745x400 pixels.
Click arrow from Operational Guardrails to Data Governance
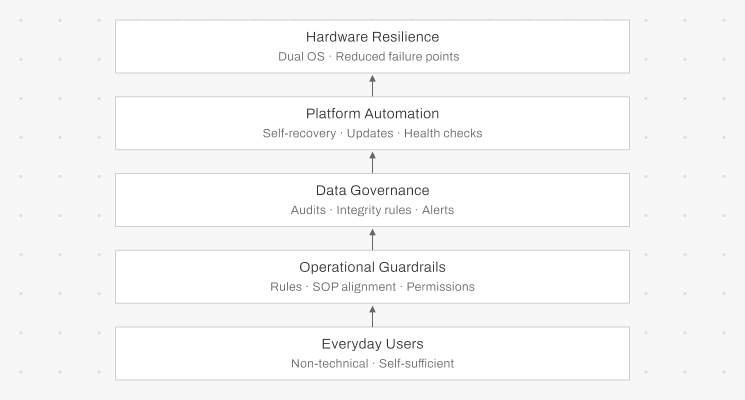372,238
